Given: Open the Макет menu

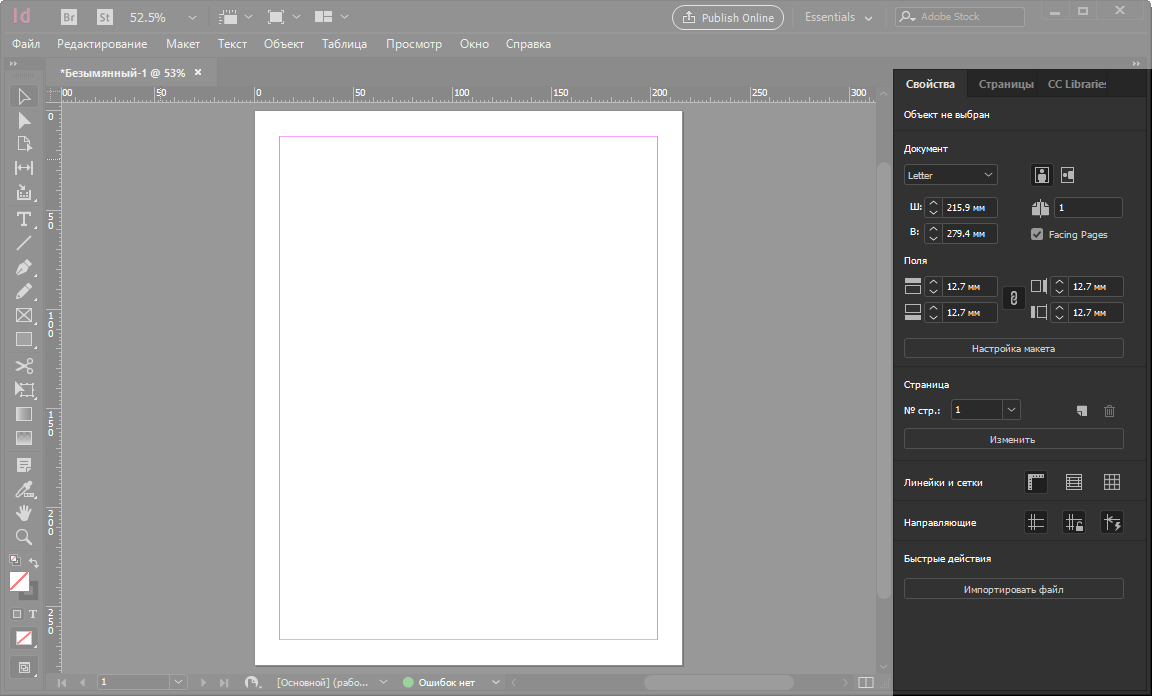Looking at the screenshot, I should click(x=183, y=44).
